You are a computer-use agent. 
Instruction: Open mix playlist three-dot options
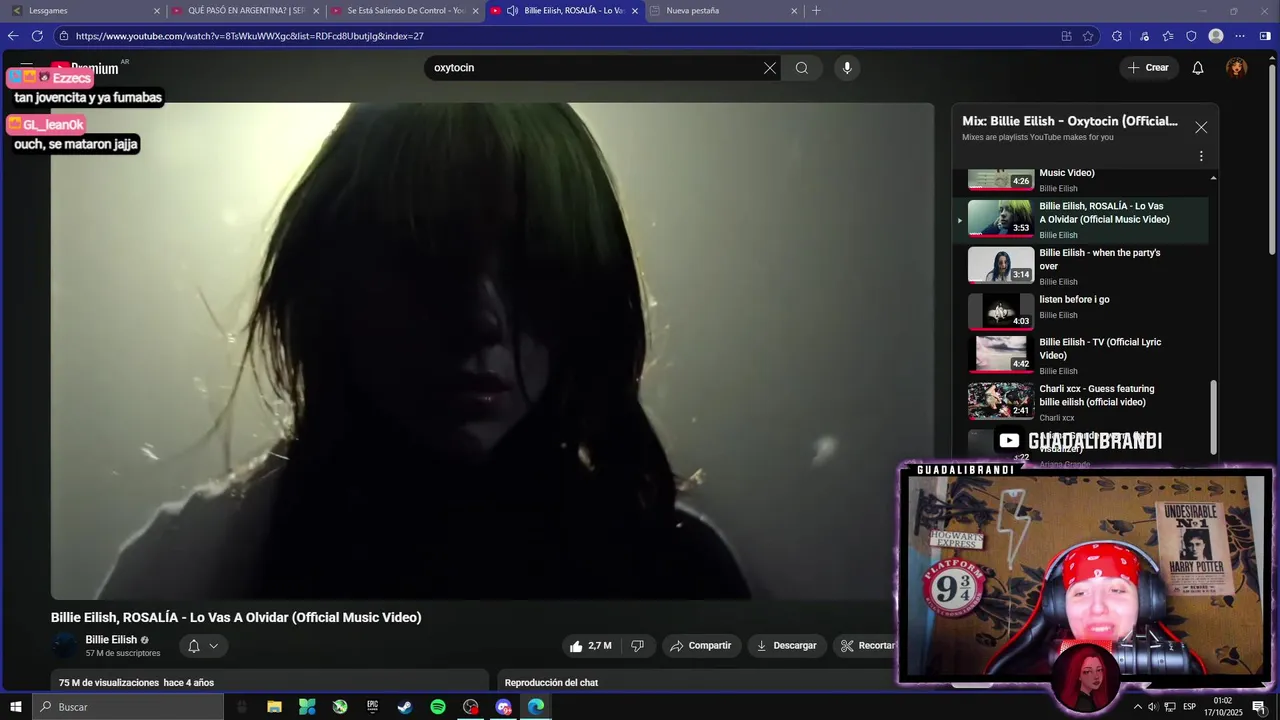coord(1201,156)
